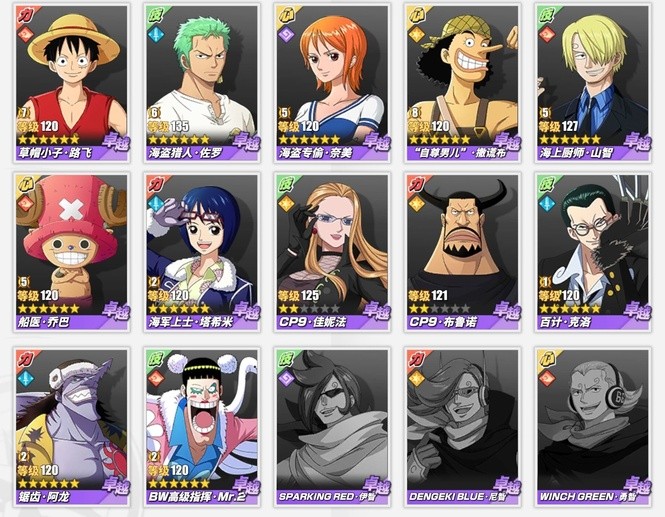Image resolution: width=665 pixels, height=517 pixels.
Task: Click the yellow star icon on Usopp's card
Action: (x=416, y=34)
